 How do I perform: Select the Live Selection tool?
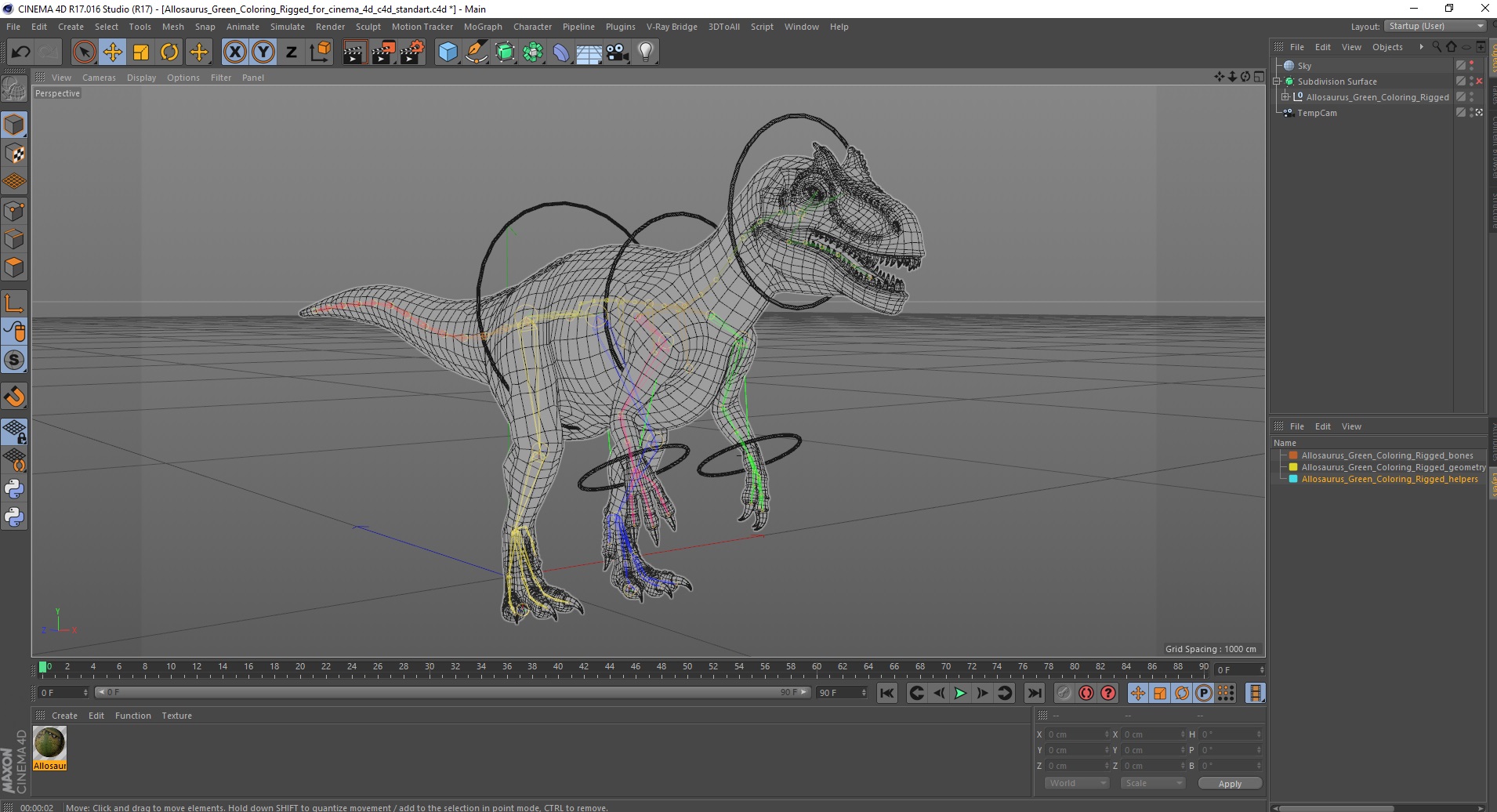84,53
